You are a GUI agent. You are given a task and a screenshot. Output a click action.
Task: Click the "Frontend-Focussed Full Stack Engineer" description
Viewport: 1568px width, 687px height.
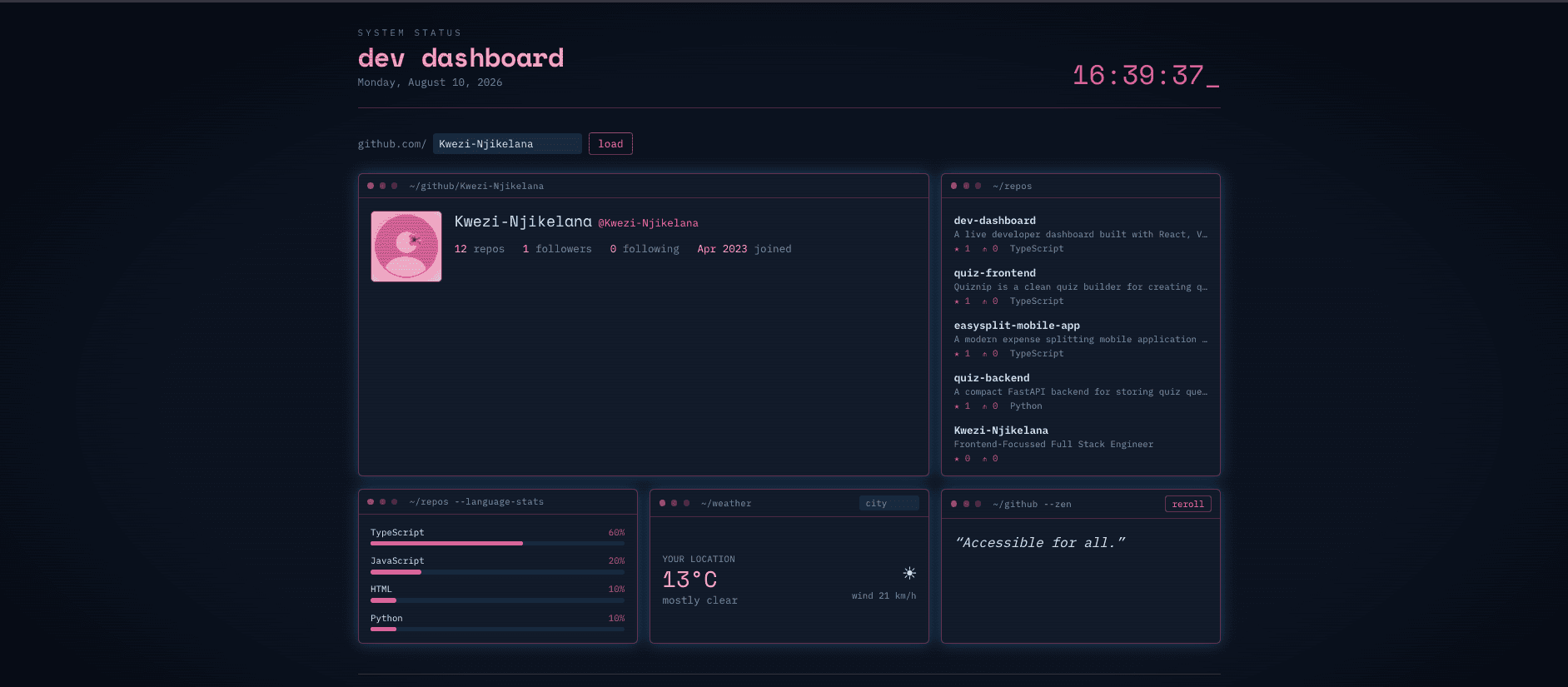[1053, 445]
